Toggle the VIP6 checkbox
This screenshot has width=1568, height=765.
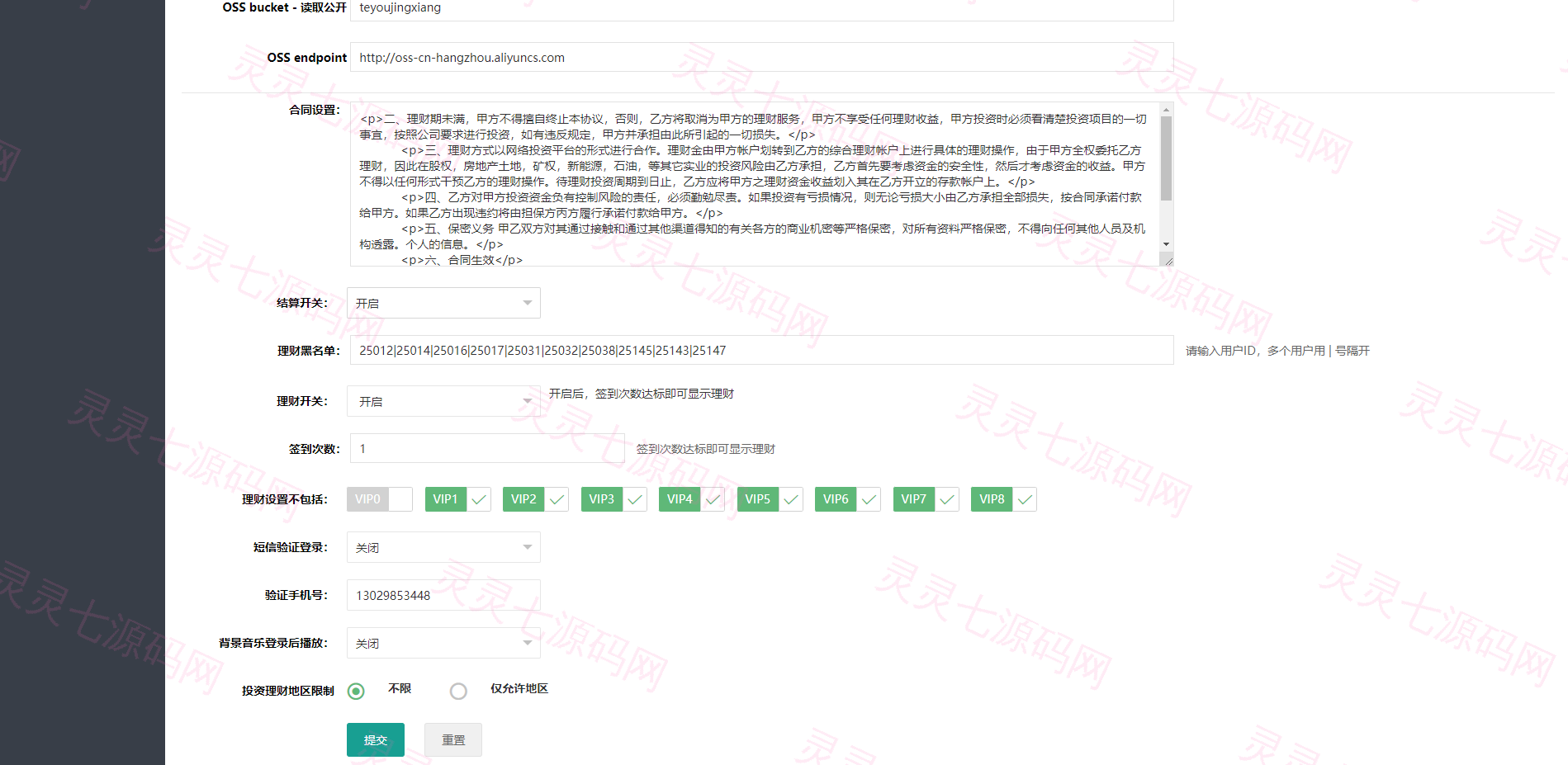[x=847, y=499]
